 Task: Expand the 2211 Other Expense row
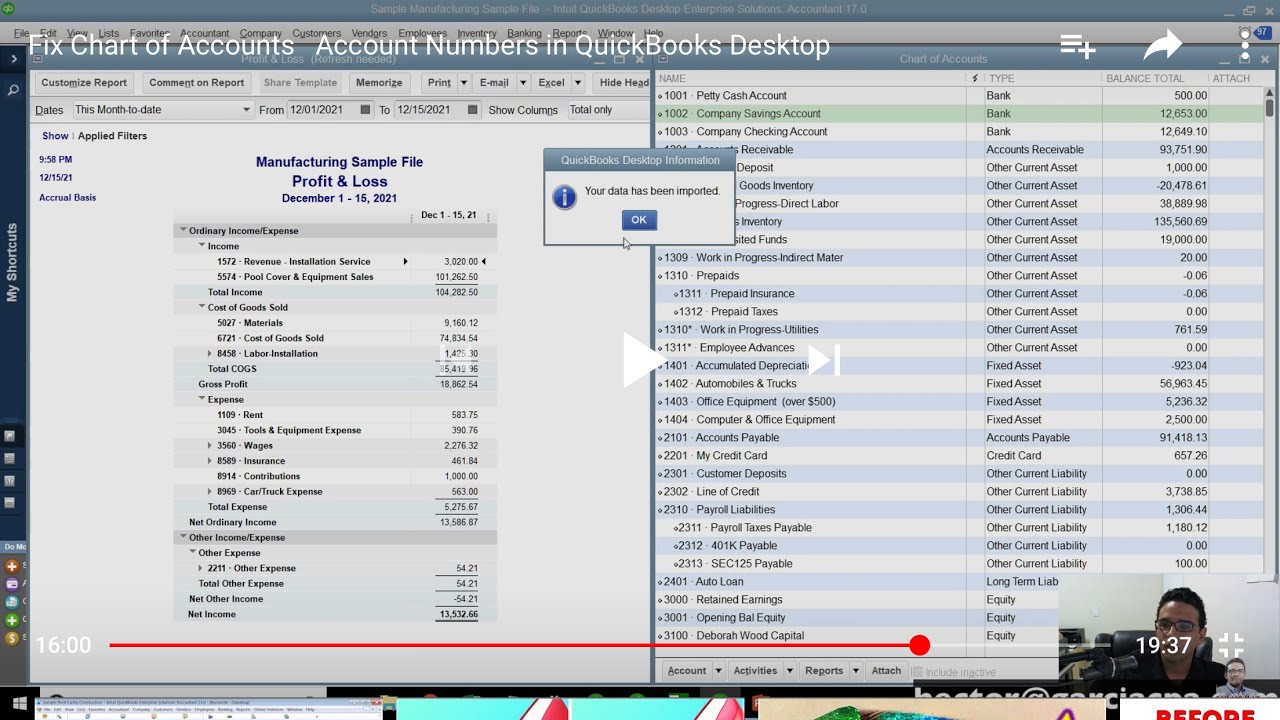[x=201, y=568]
